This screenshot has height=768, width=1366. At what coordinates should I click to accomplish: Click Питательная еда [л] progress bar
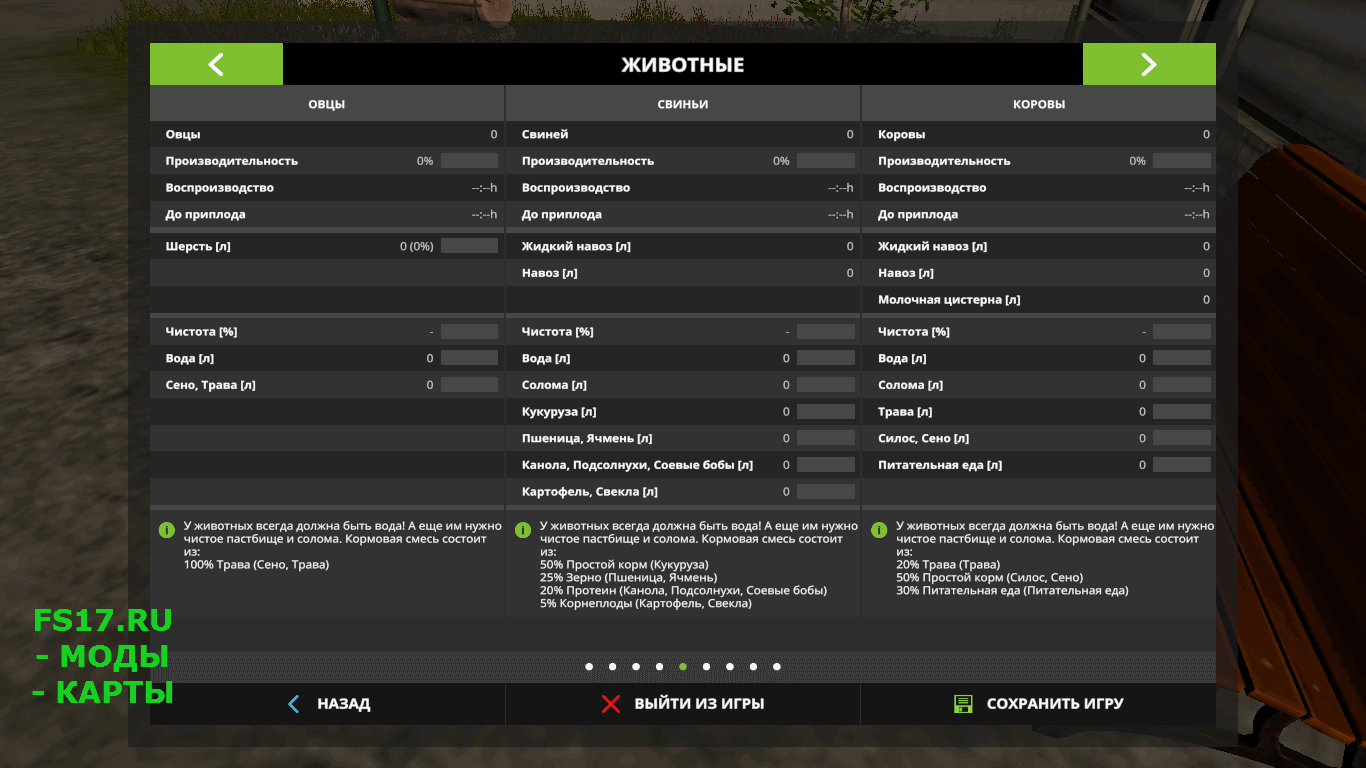pos(1182,465)
